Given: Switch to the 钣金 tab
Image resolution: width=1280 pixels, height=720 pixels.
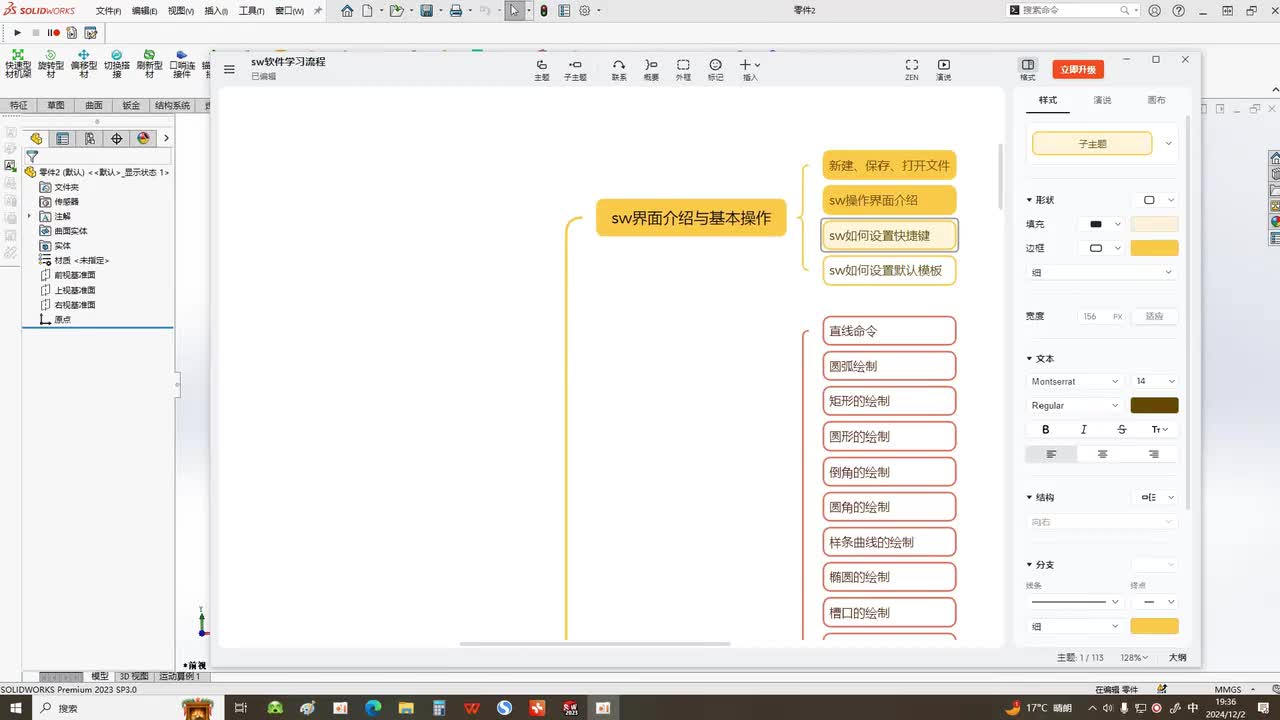Looking at the screenshot, I should tap(131, 105).
